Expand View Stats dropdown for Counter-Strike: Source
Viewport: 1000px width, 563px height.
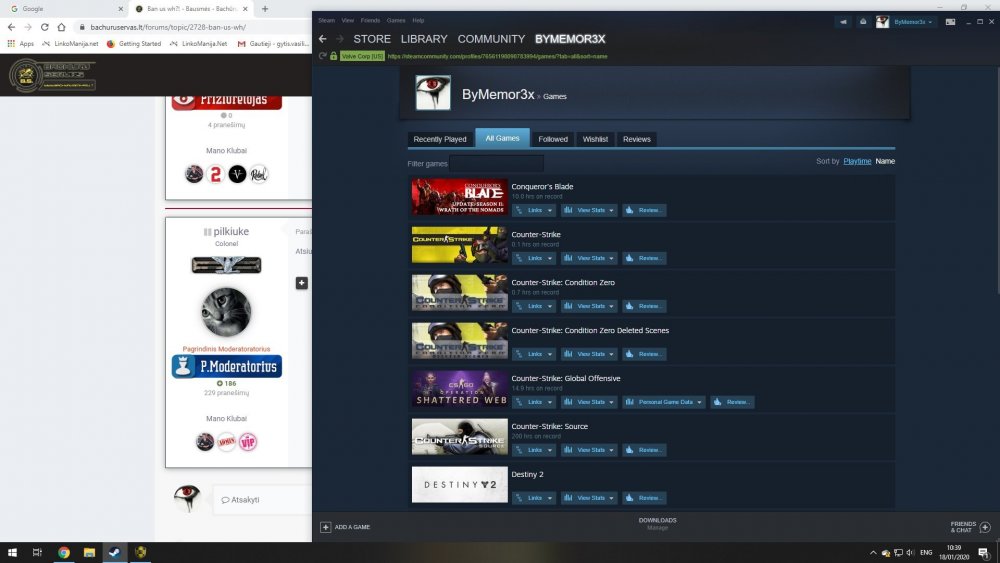[588, 450]
